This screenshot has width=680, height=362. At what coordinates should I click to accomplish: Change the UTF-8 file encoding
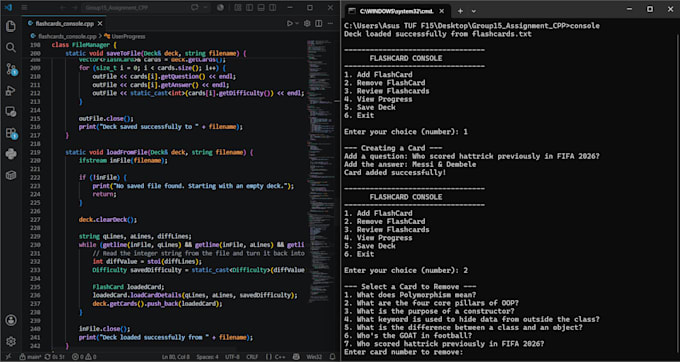232,357
